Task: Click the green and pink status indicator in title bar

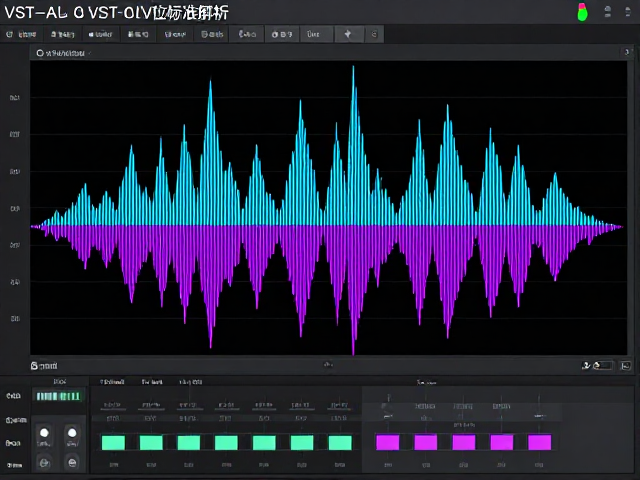Action: (x=582, y=12)
